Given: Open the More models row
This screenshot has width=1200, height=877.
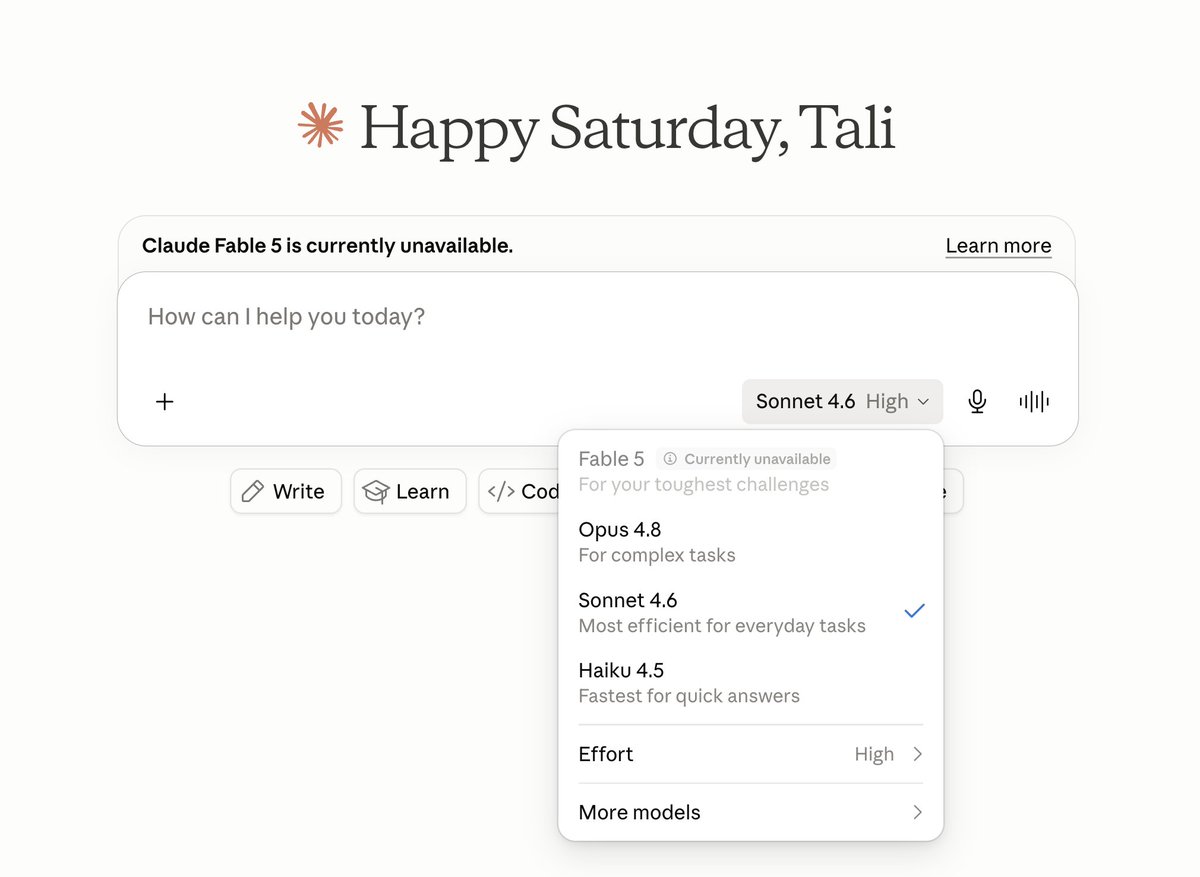Looking at the screenshot, I should 751,812.
